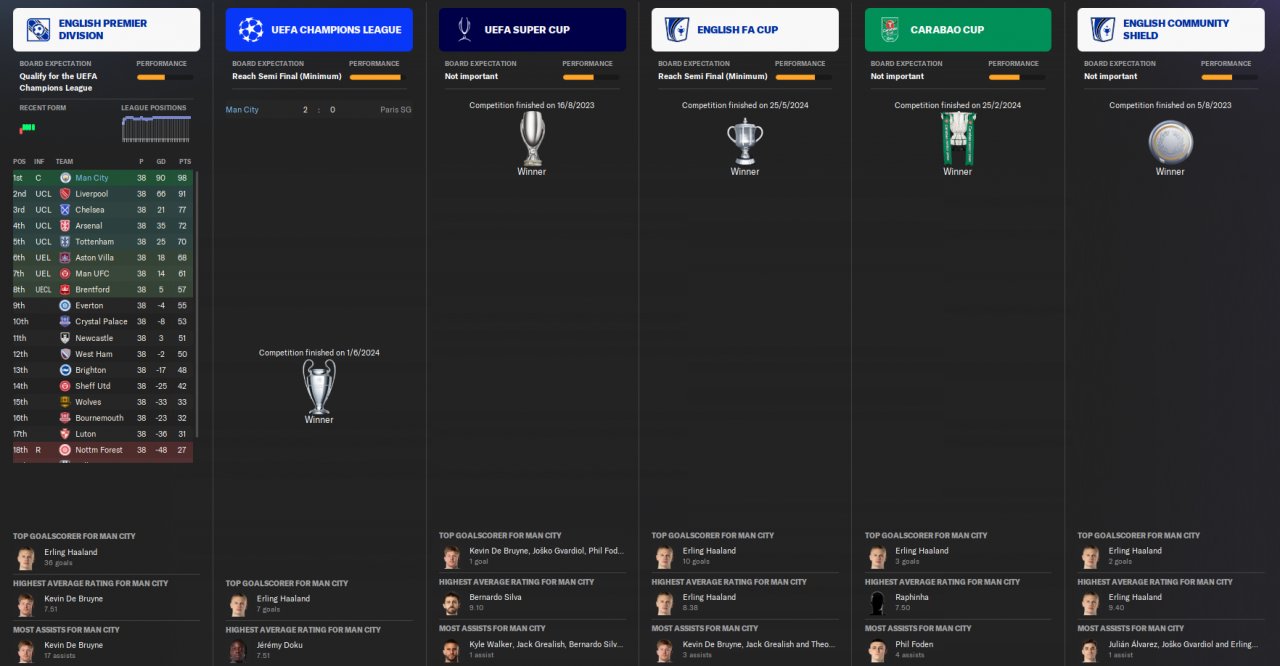
Task: Open the UEFA Champions League header
Action: tap(319, 30)
